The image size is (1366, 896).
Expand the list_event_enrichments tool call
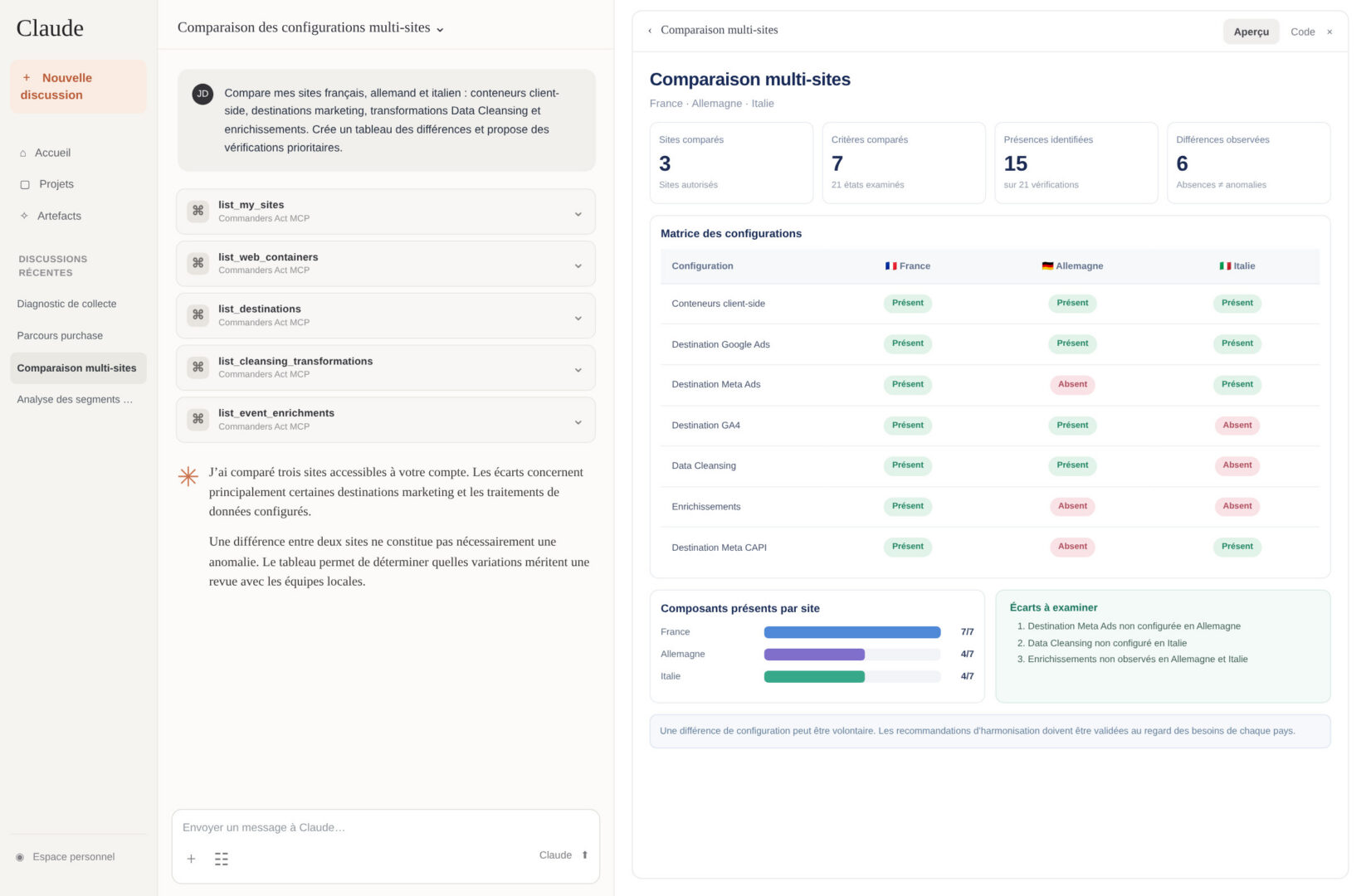578,422
